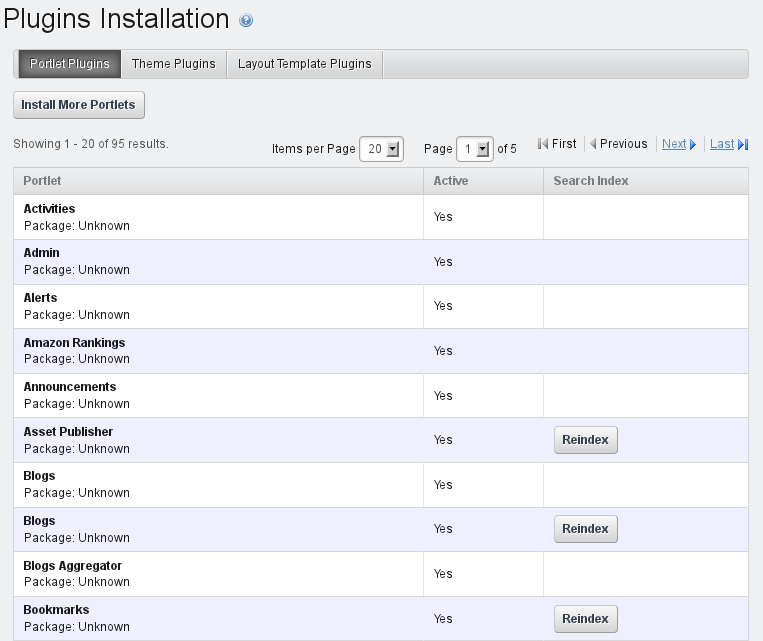This screenshot has width=763, height=641.
Task: Switch to the Portlet Plugins tab
Action: (70, 64)
